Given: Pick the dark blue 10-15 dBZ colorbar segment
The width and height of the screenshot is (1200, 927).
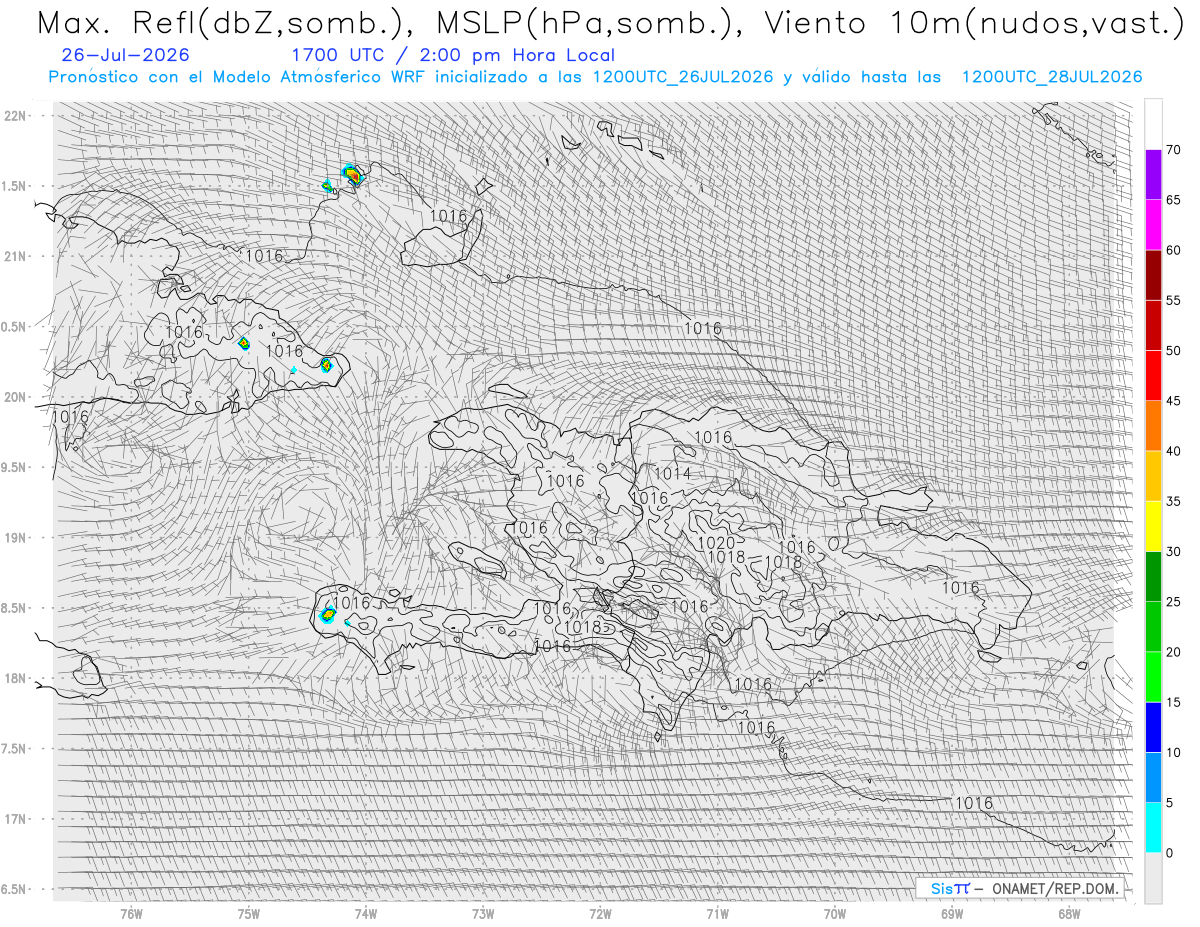Looking at the screenshot, I should (1153, 727).
